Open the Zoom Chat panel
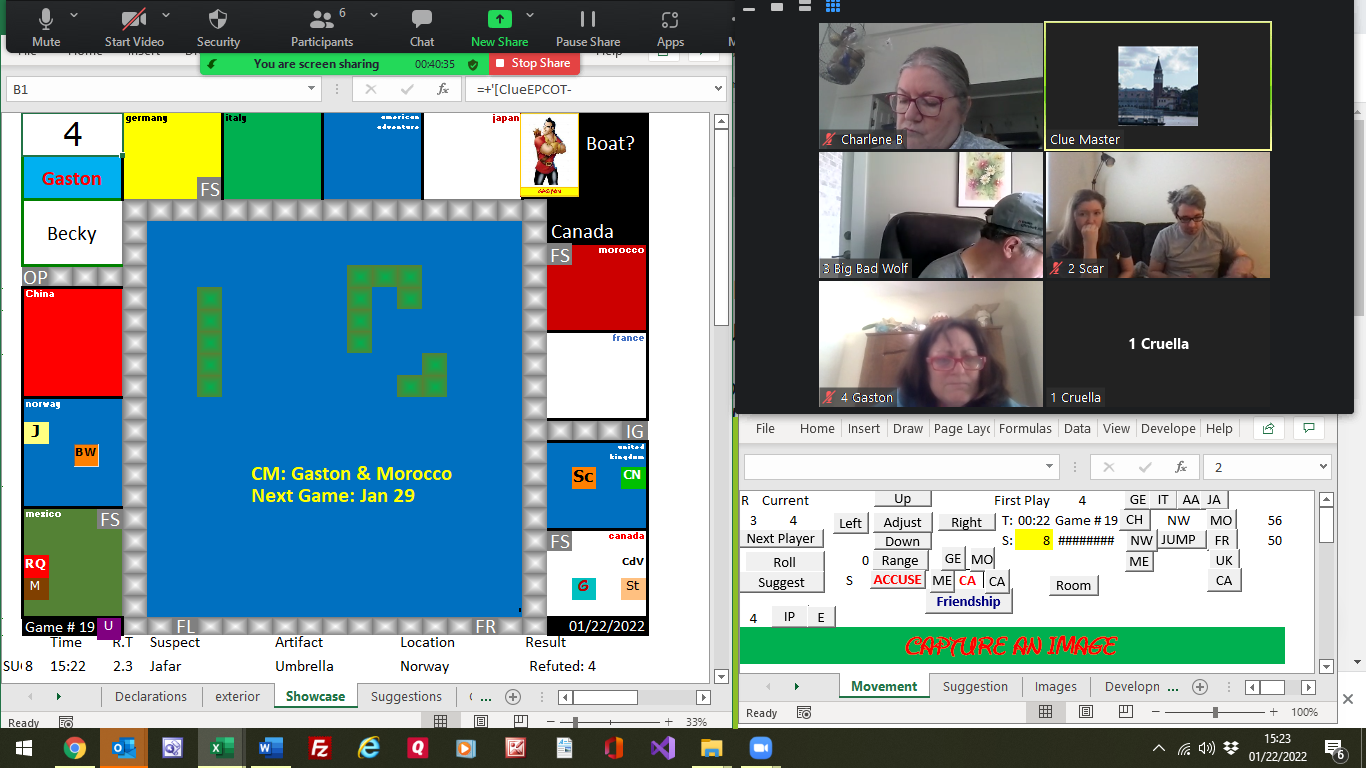The height and width of the screenshot is (768, 1366). [x=422, y=27]
